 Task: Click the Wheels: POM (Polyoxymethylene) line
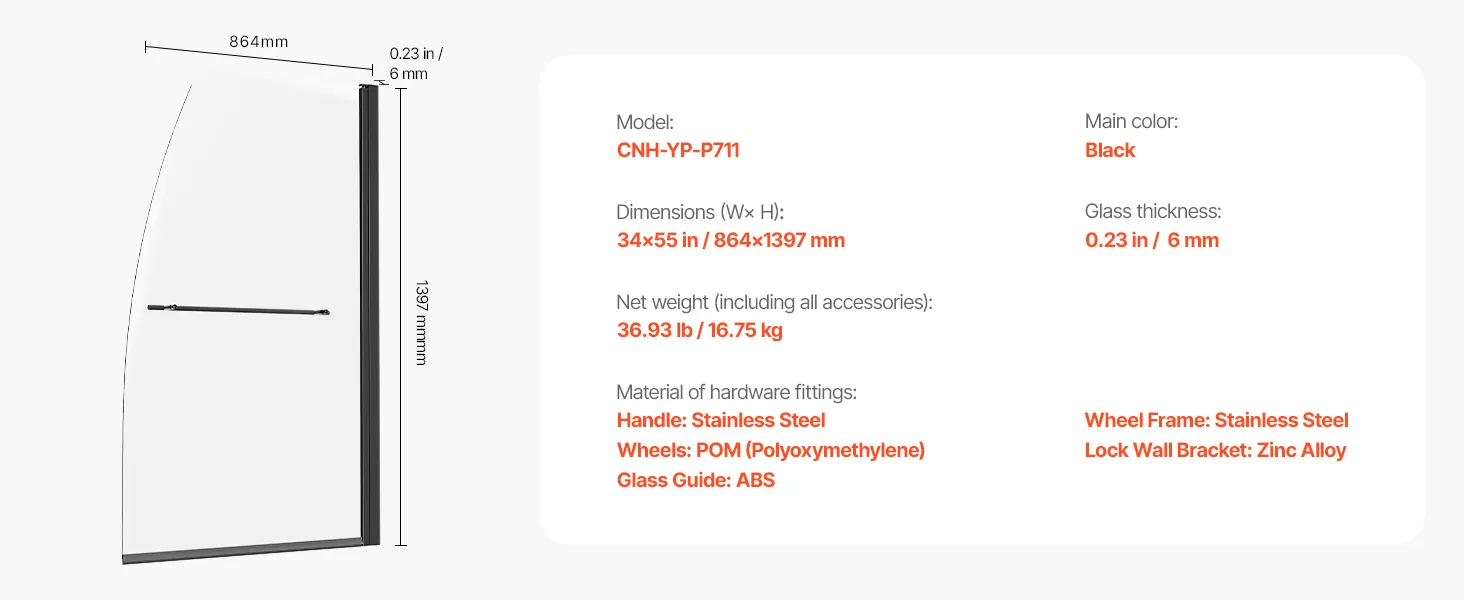coord(770,451)
